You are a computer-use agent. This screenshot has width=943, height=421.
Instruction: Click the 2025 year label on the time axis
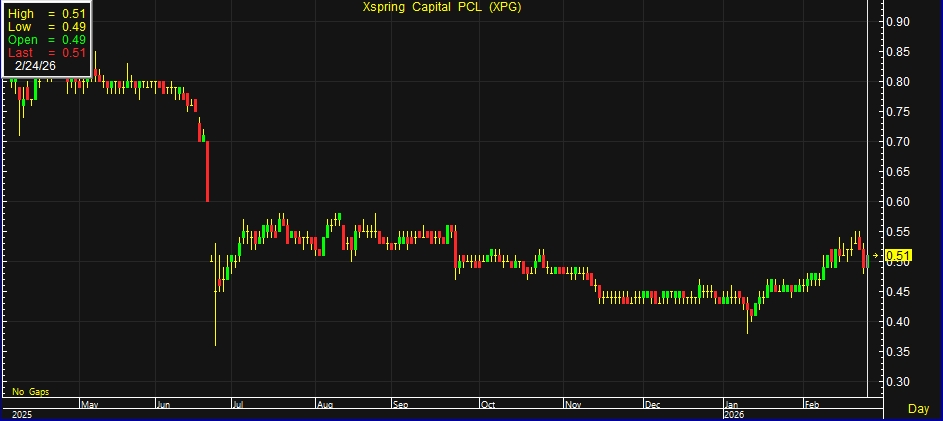(x=22, y=414)
